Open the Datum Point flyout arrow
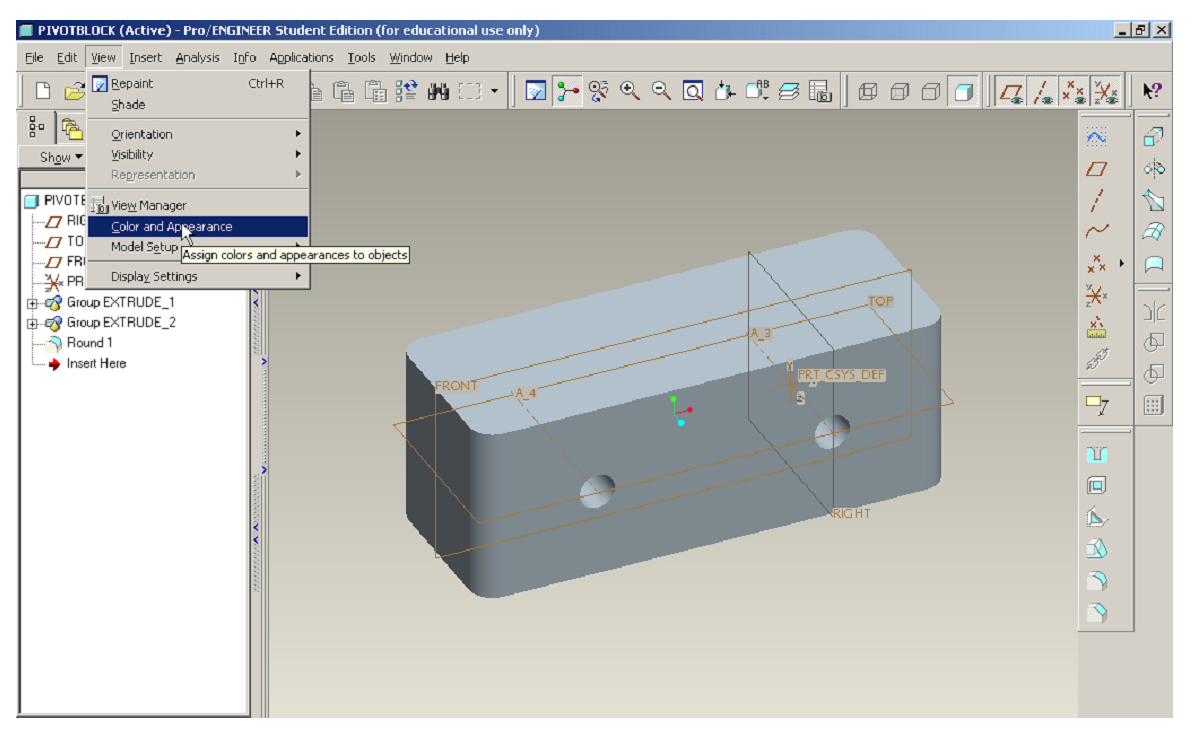Viewport: 1204px width, 750px height. [1121, 264]
